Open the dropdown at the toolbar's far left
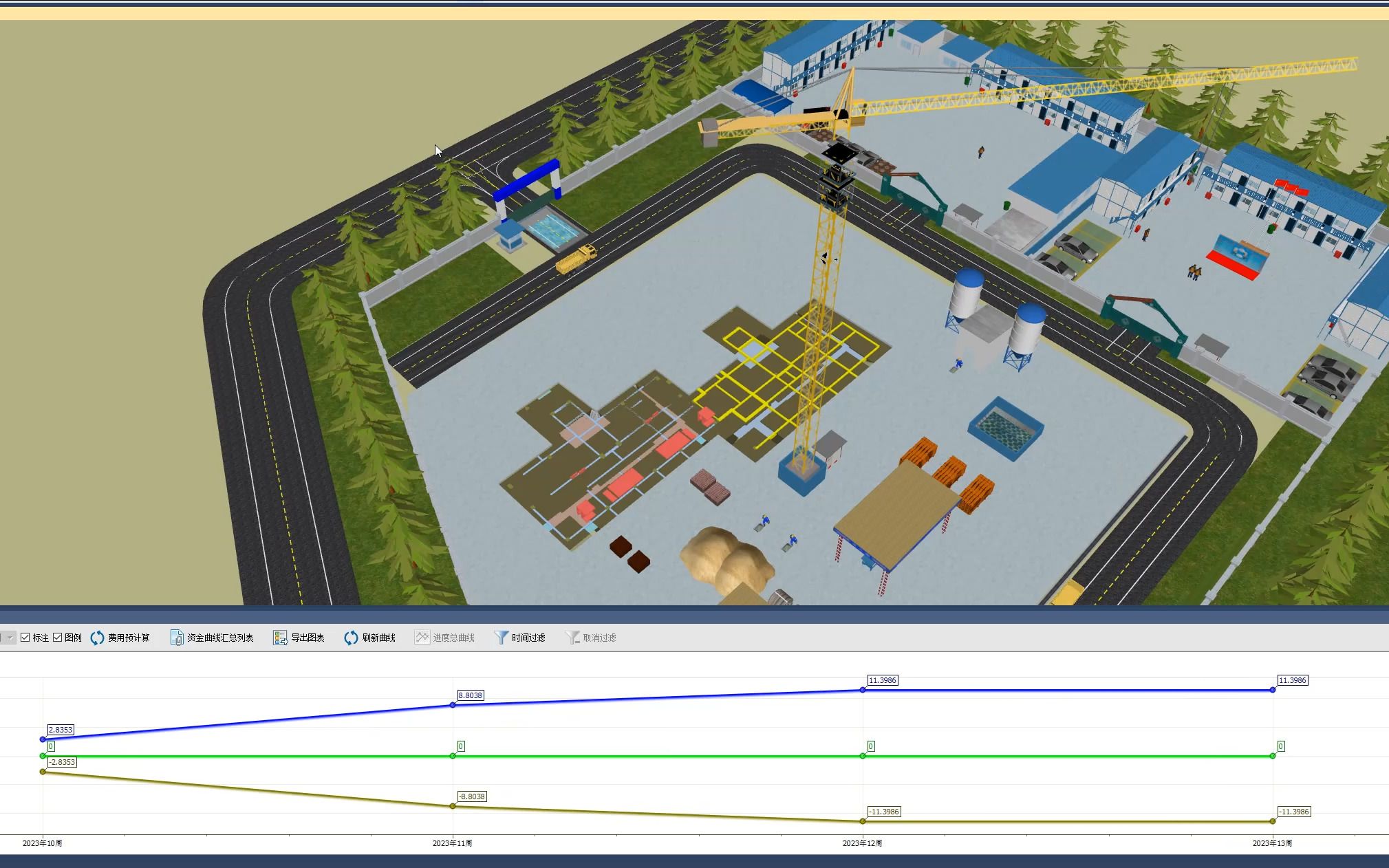Image resolution: width=1389 pixels, height=868 pixels. [x=10, y=638]
